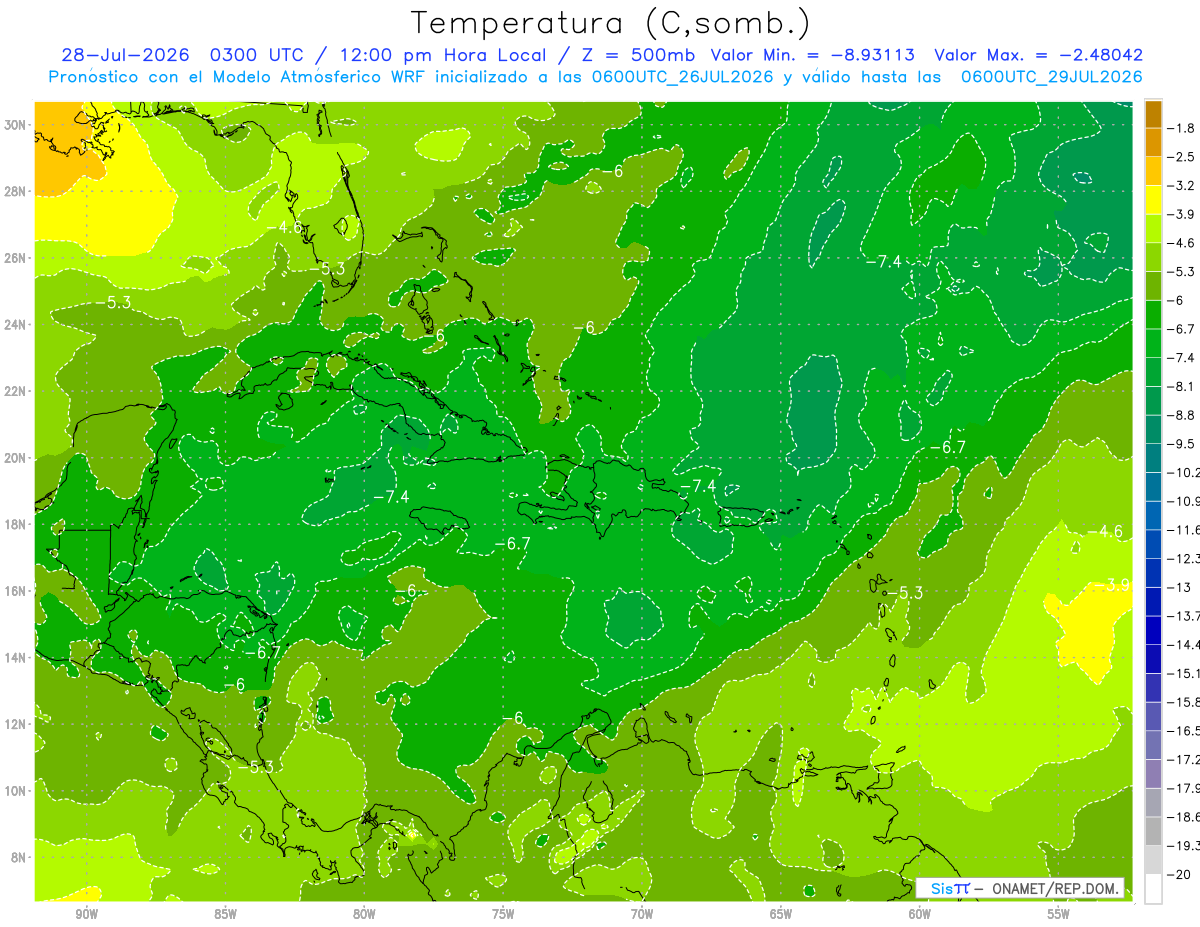Click the 12:00 pm Hora Local text
The width and height of the screenshot is (1200, 927).
[445, 55]
